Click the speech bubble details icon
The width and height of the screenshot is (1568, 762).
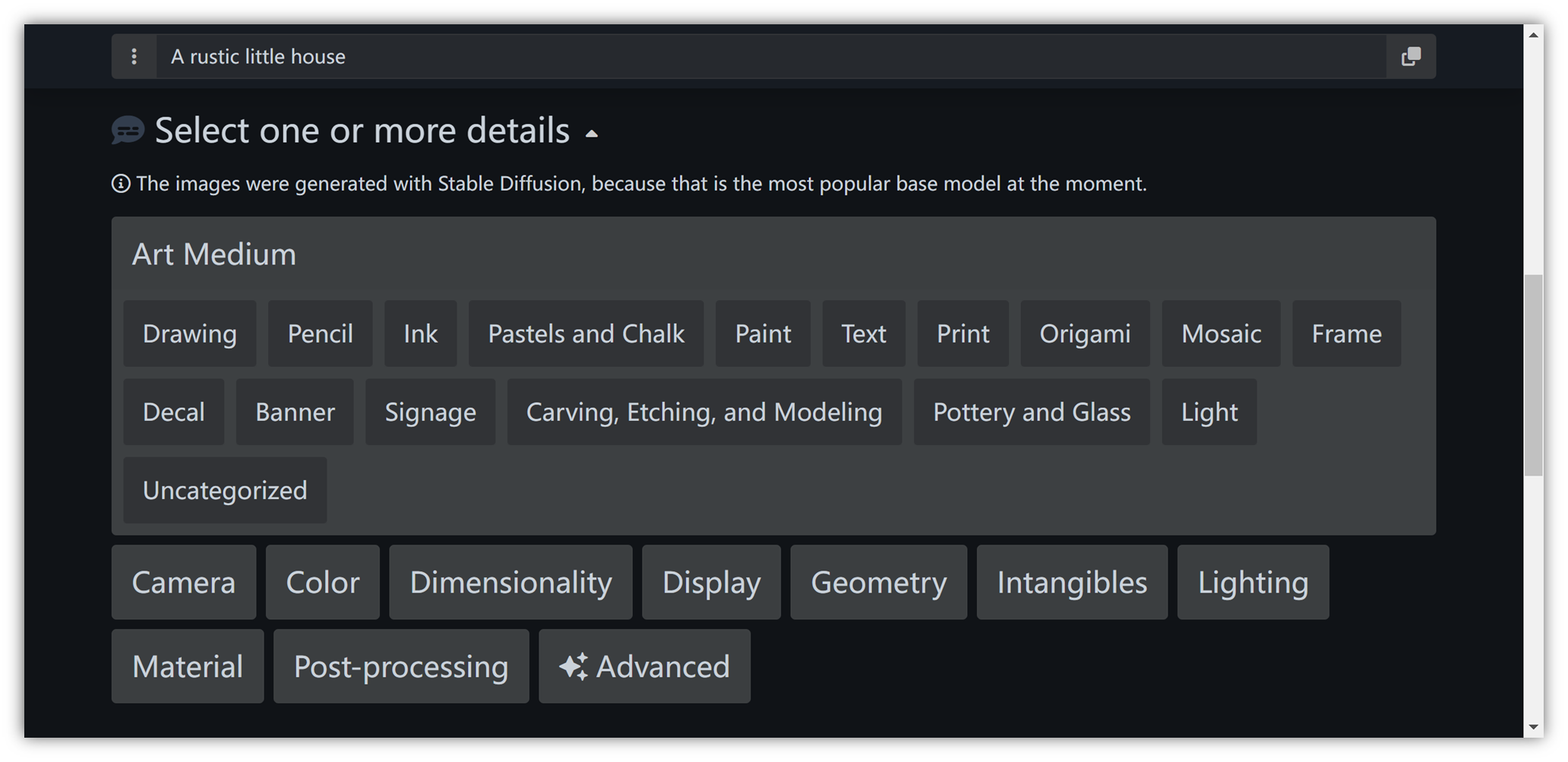point(128,131)
